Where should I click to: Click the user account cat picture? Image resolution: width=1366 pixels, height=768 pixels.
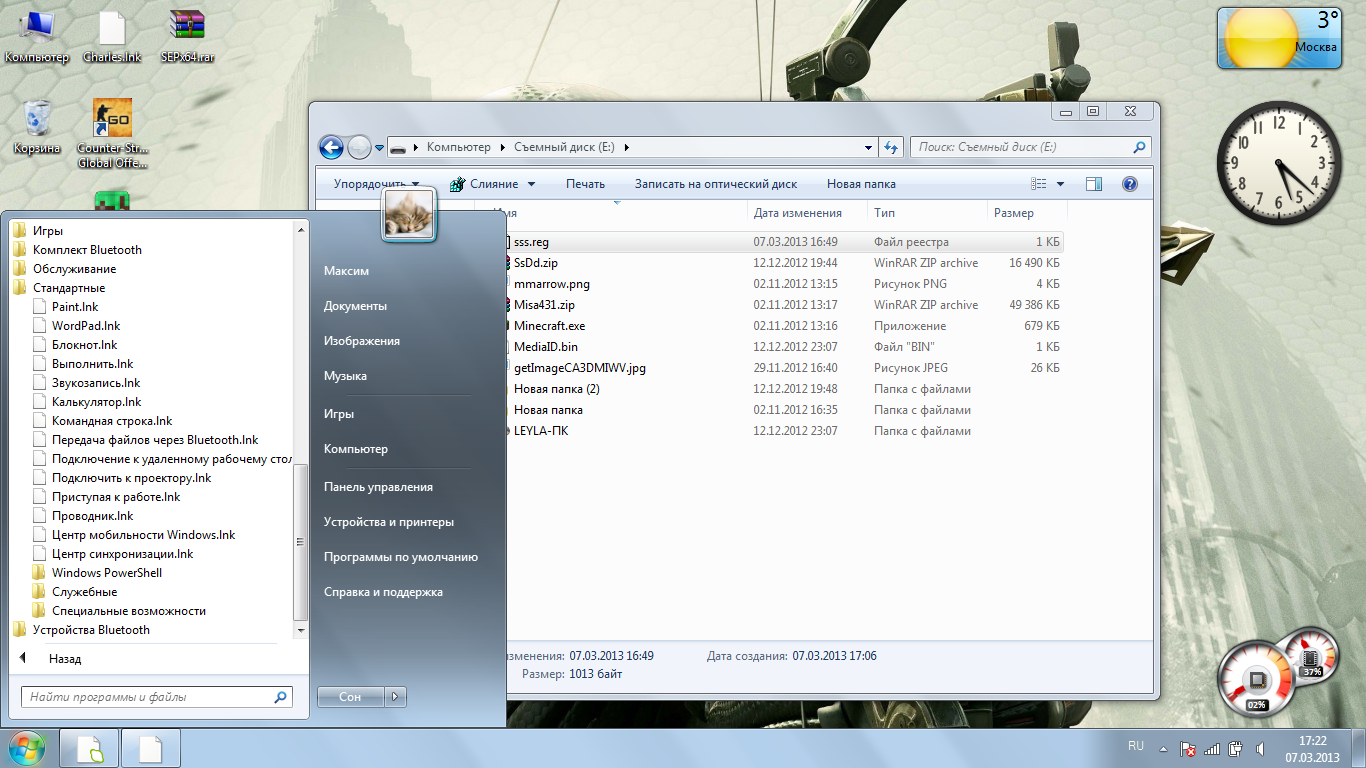coord(408,215)
